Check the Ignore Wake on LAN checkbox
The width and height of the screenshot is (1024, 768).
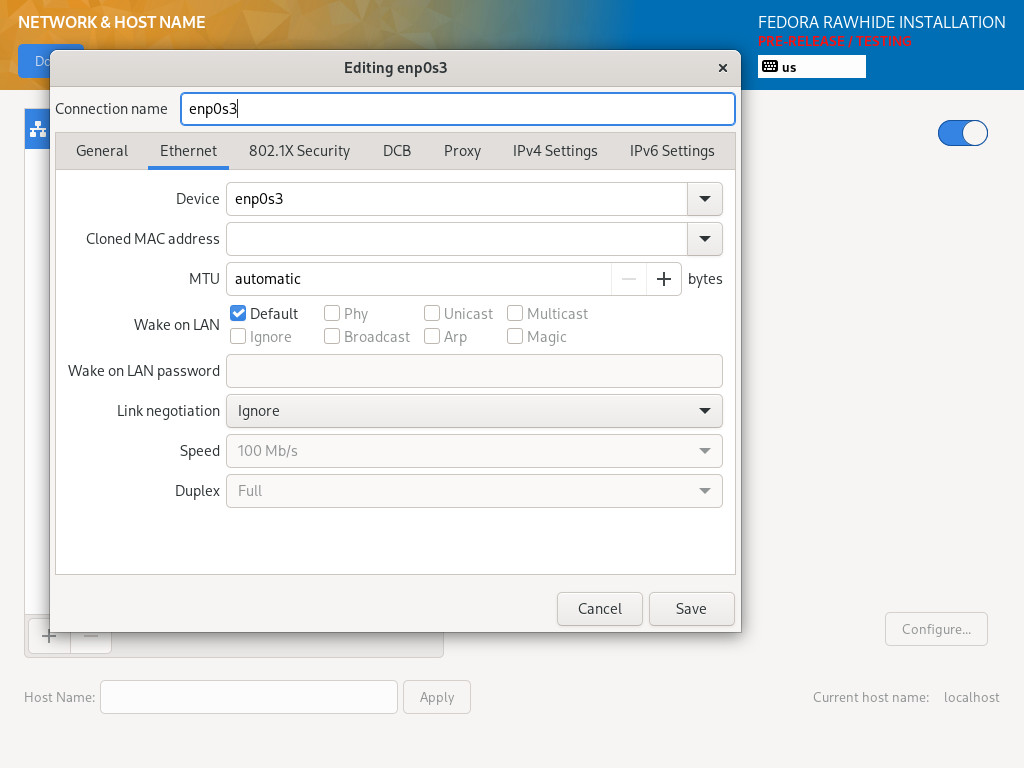coord(238,336)
